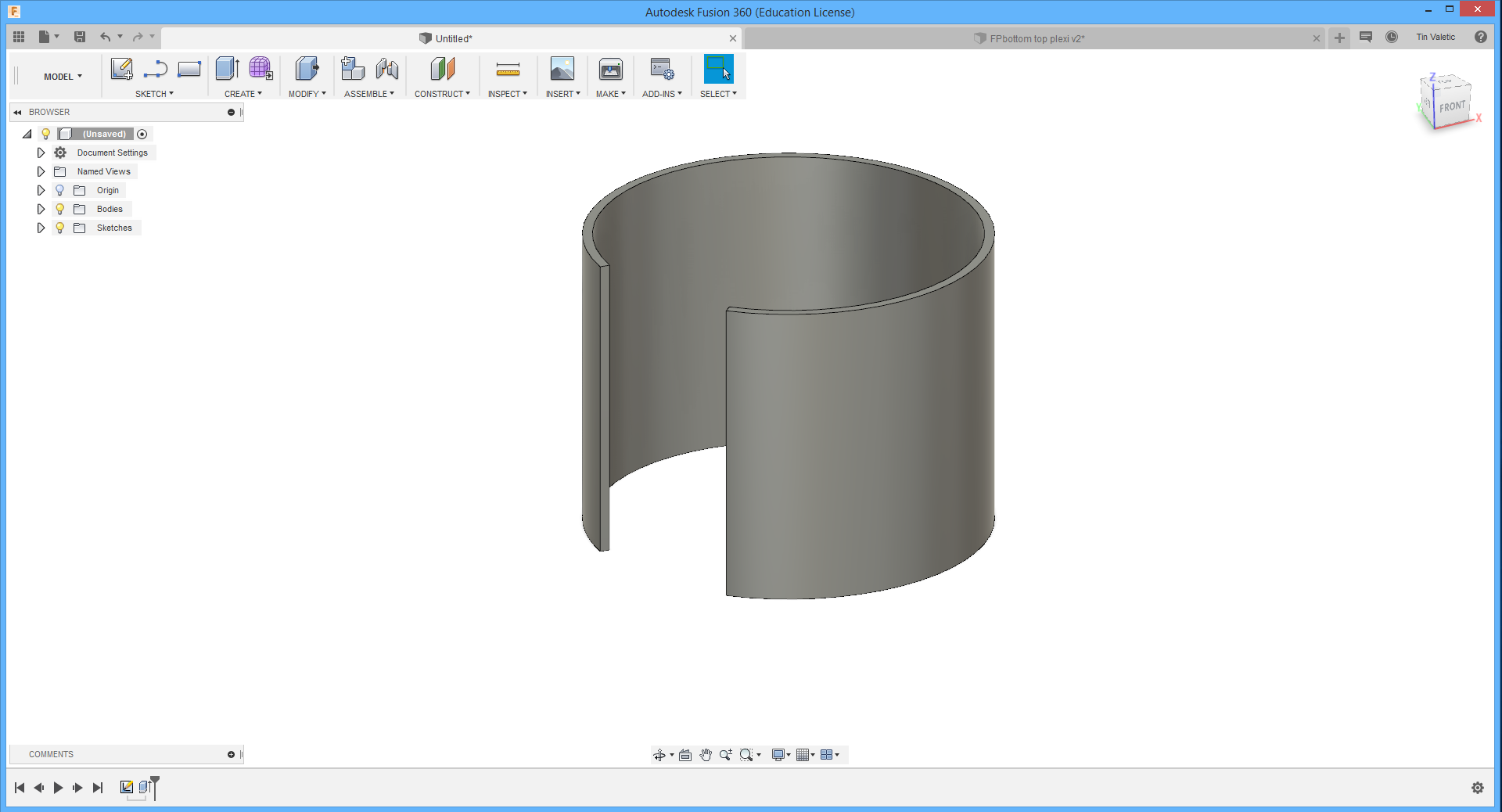Open the Help question mark icon

[x=1481, y=37]
